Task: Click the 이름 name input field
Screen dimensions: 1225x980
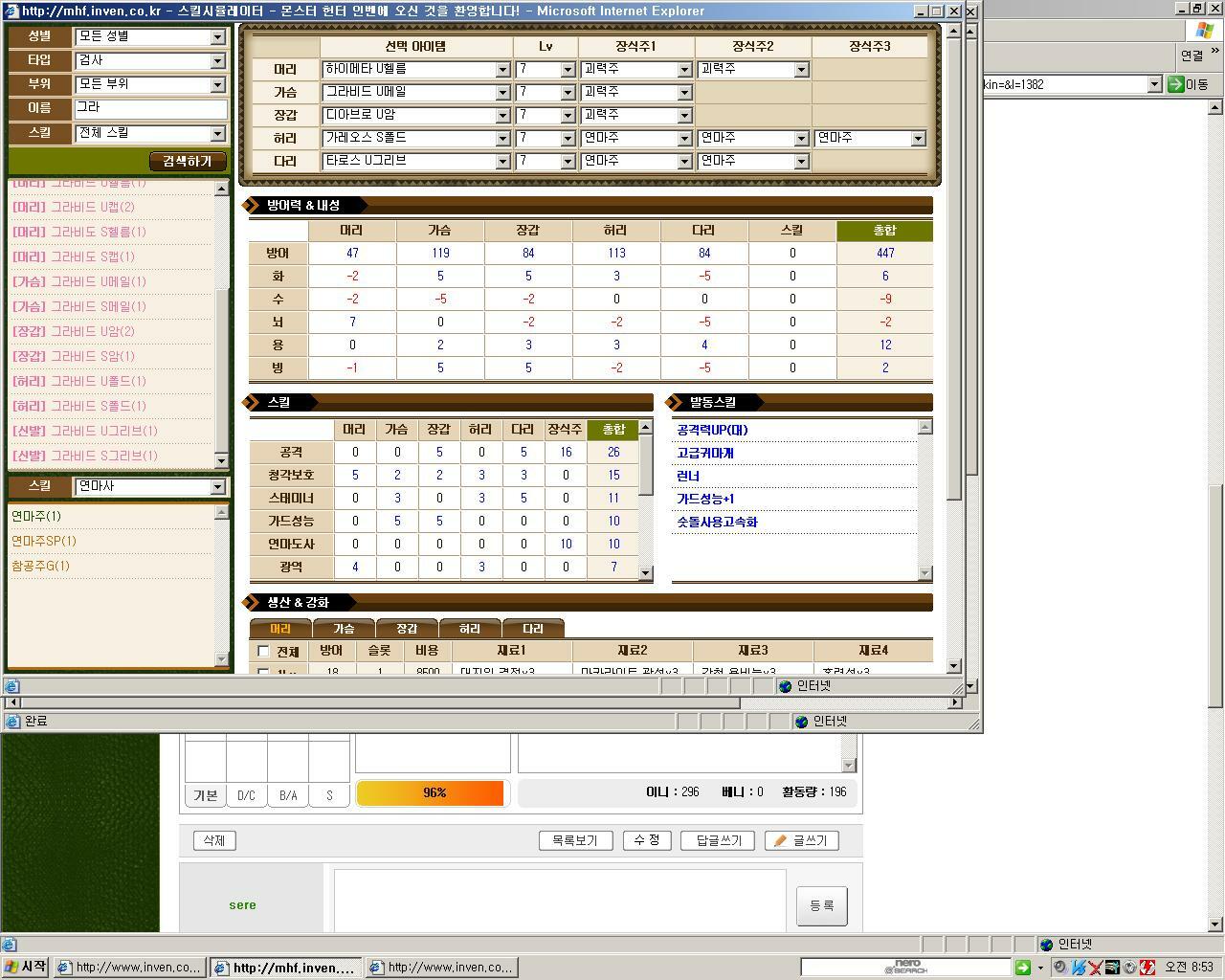Action: point(150,108)
